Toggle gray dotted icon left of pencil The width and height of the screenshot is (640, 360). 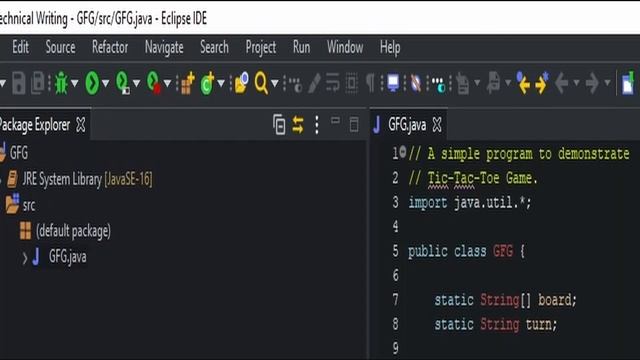[x=295, y=84]
